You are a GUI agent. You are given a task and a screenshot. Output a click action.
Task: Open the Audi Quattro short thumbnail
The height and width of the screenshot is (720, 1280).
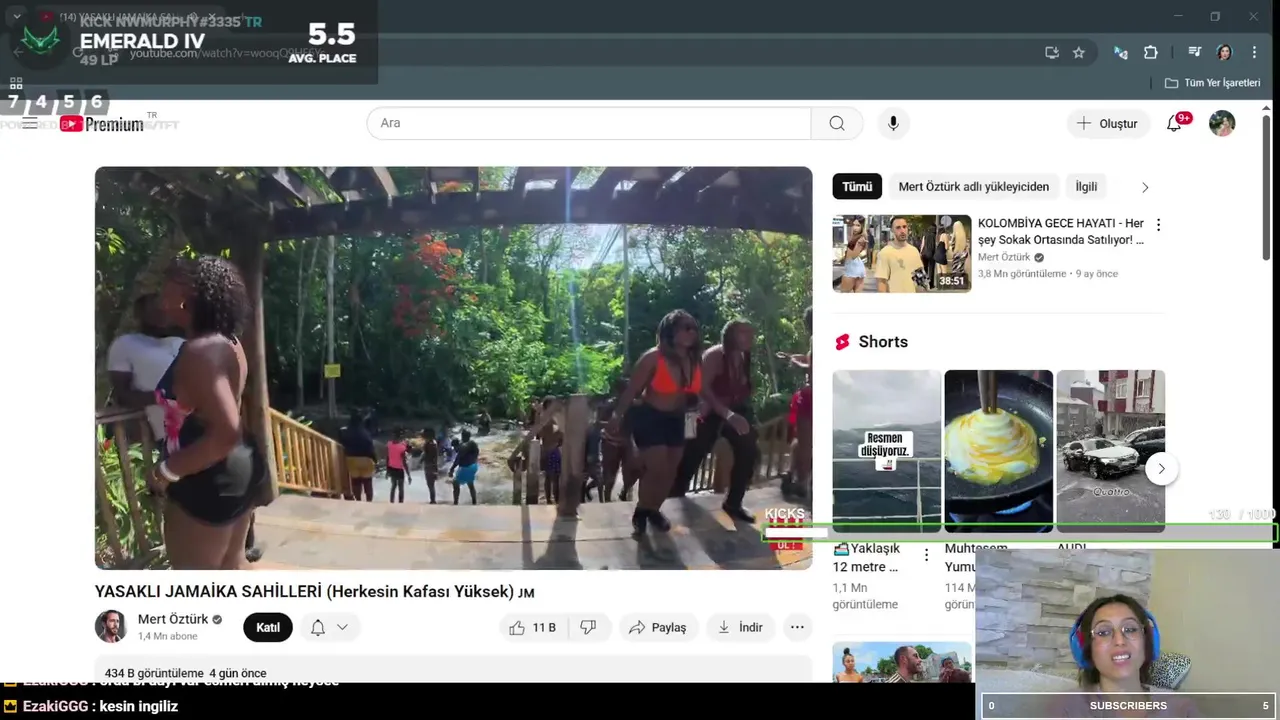tap(1110, 451)
